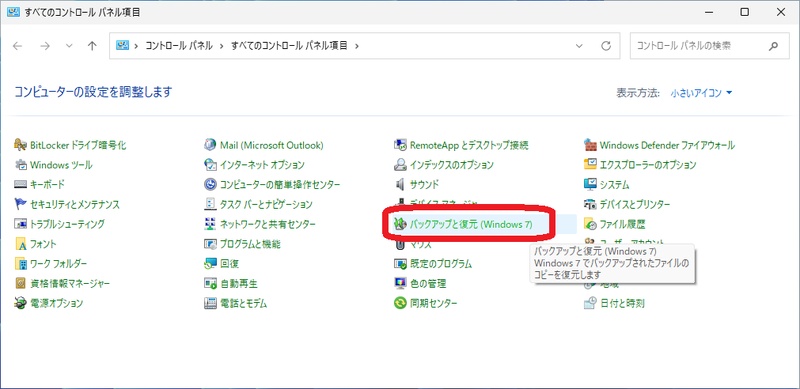The width and height of the screenshot is (800, 389).
Task: Minimize the control panel window
Action: tap(708, 12)
